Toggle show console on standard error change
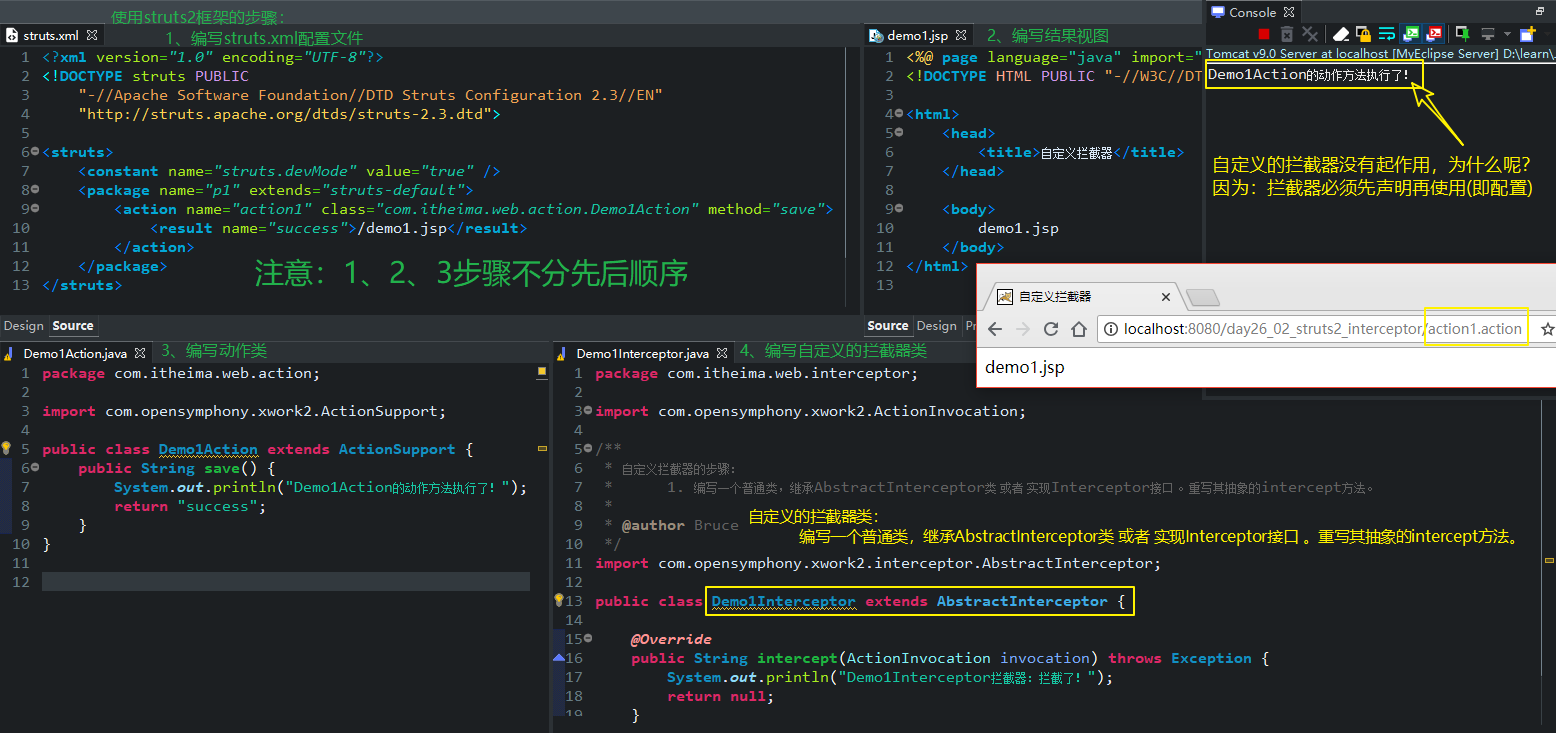 click(x=1434, y=34)
